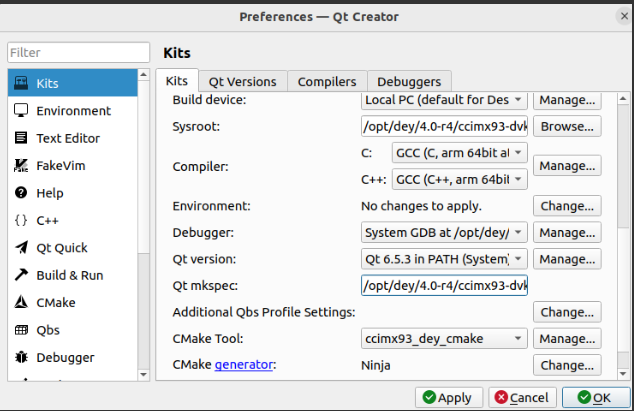The image size is (634, 411).
Task: Click the Filter input field
Action: (78, 53)
